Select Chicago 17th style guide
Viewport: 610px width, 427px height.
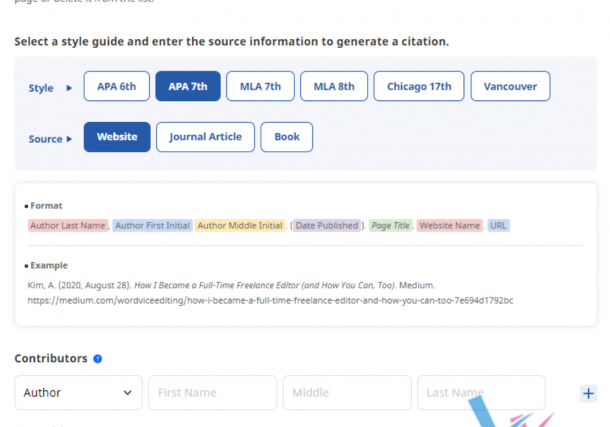coord(419,87)
